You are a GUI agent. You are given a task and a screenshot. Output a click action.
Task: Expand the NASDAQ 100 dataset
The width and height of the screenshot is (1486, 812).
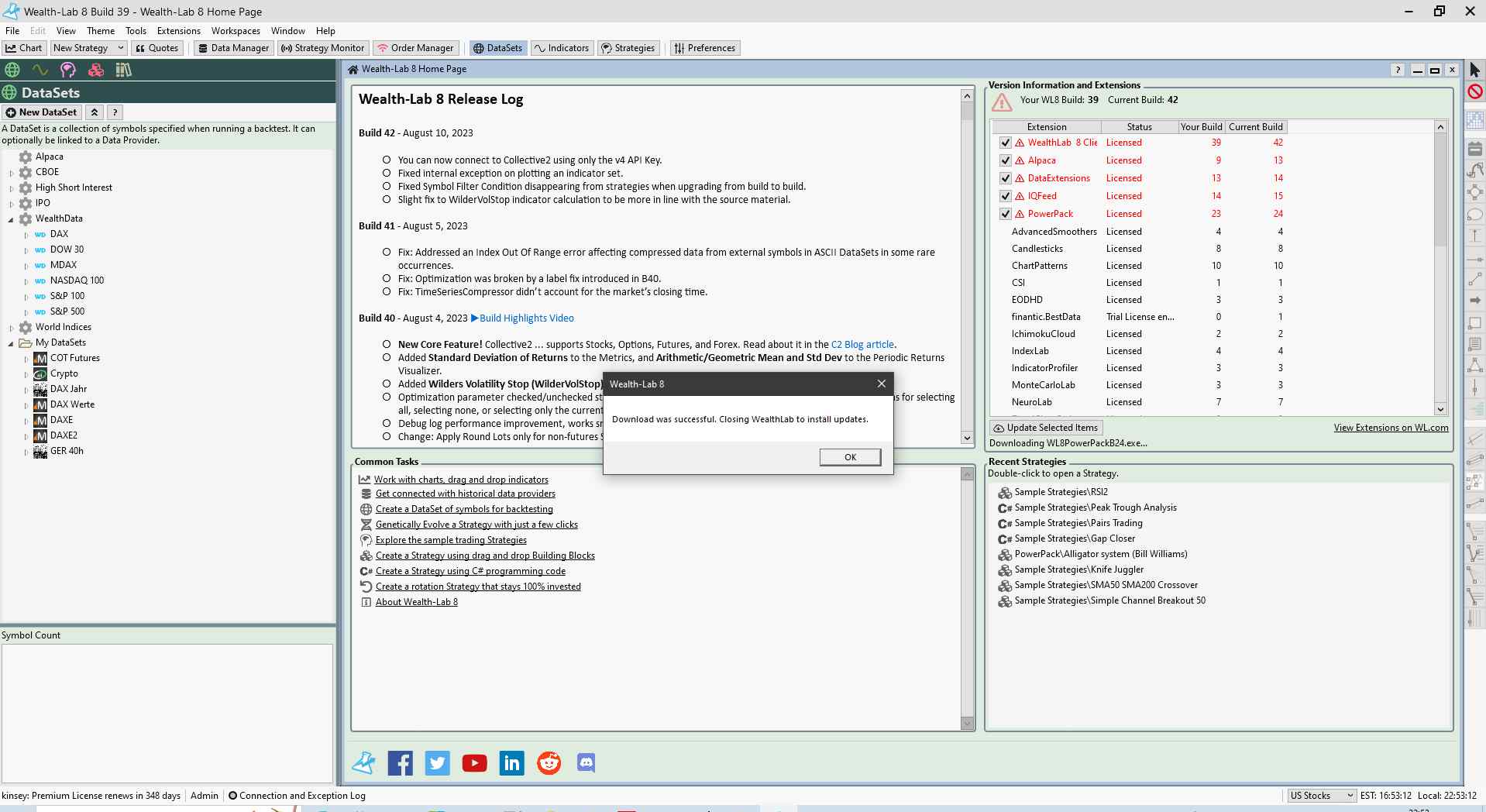point(26,280)
